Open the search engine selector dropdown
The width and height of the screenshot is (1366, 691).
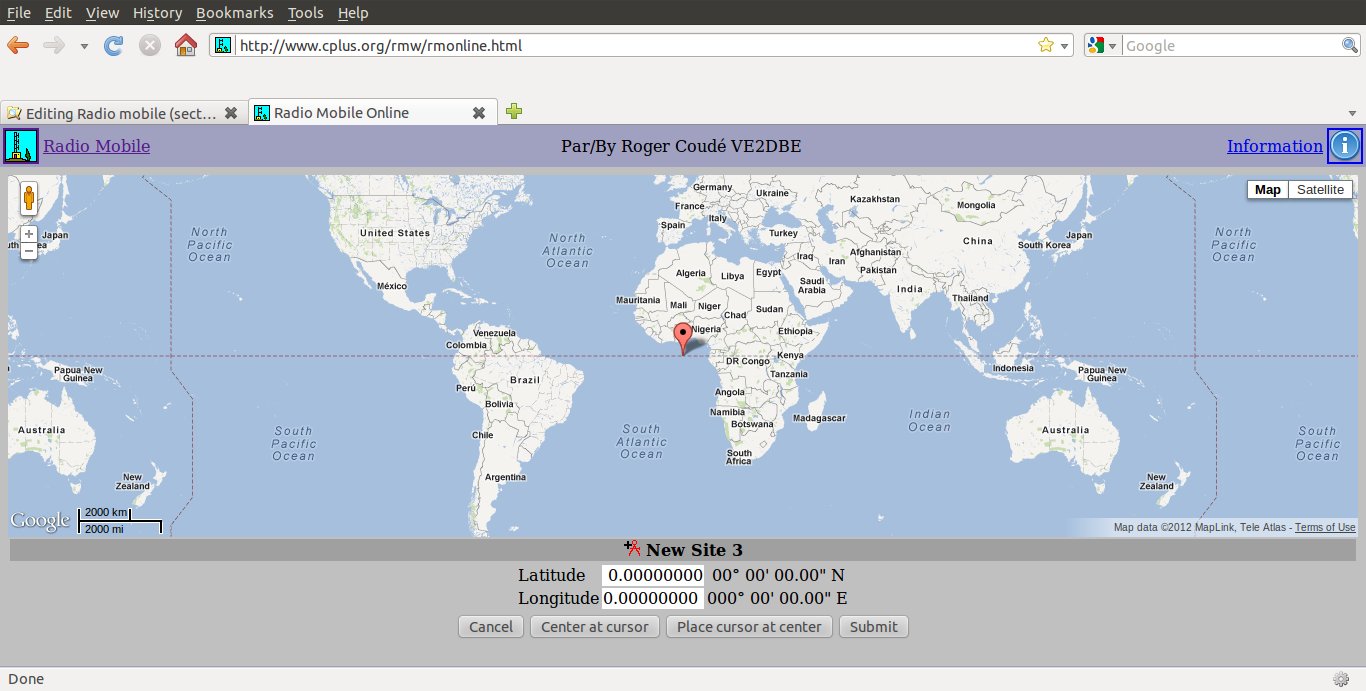tap(1103, 45)
